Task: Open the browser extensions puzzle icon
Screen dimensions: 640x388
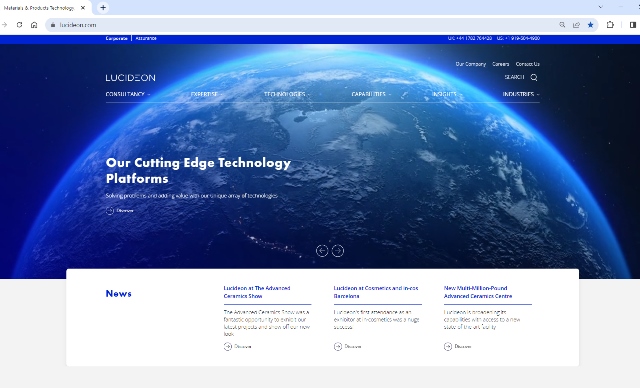Action: pyautogui.click(x=610, y=25)
